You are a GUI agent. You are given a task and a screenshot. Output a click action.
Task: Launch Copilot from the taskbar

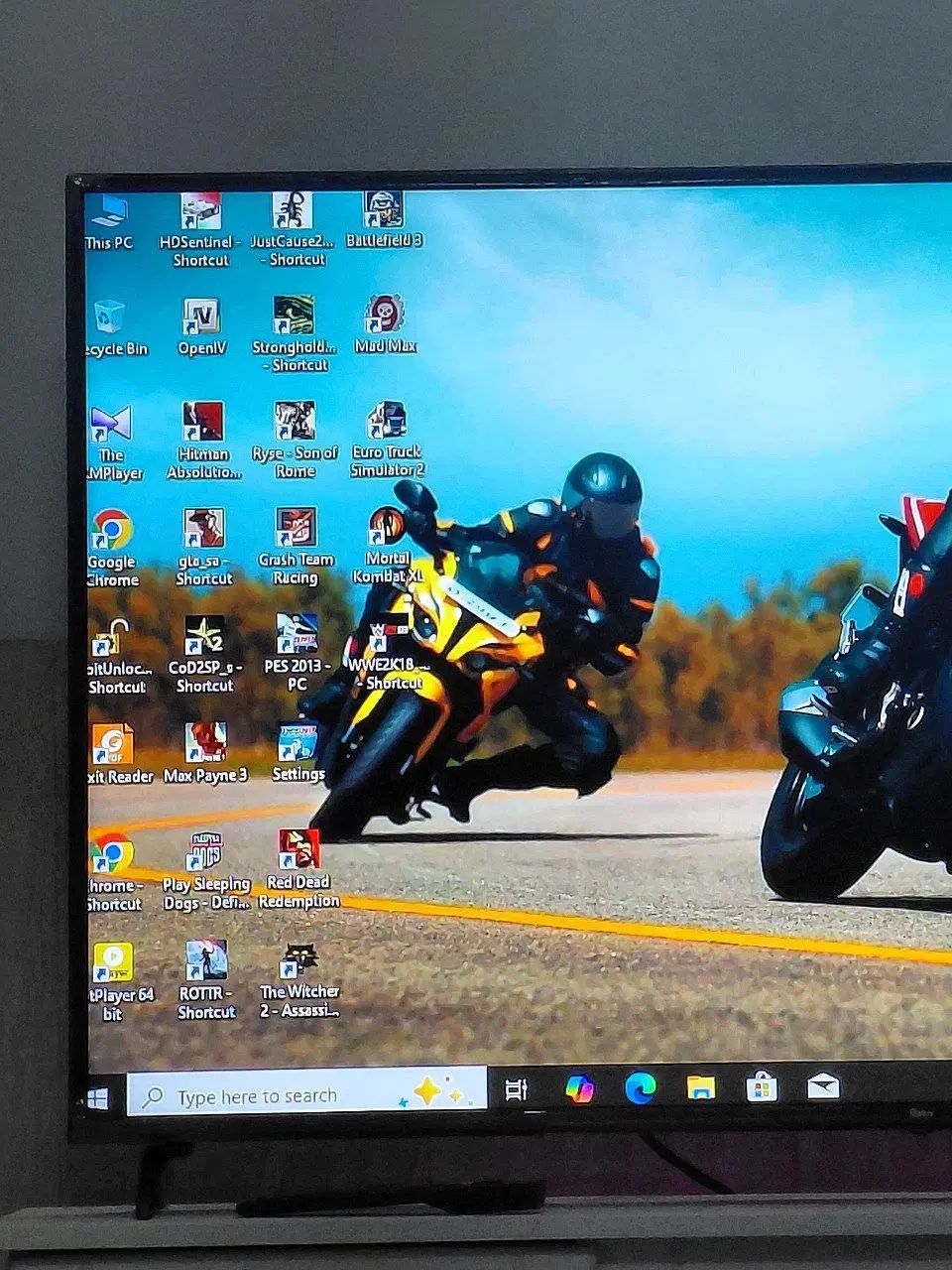(x=579, y=1088)
